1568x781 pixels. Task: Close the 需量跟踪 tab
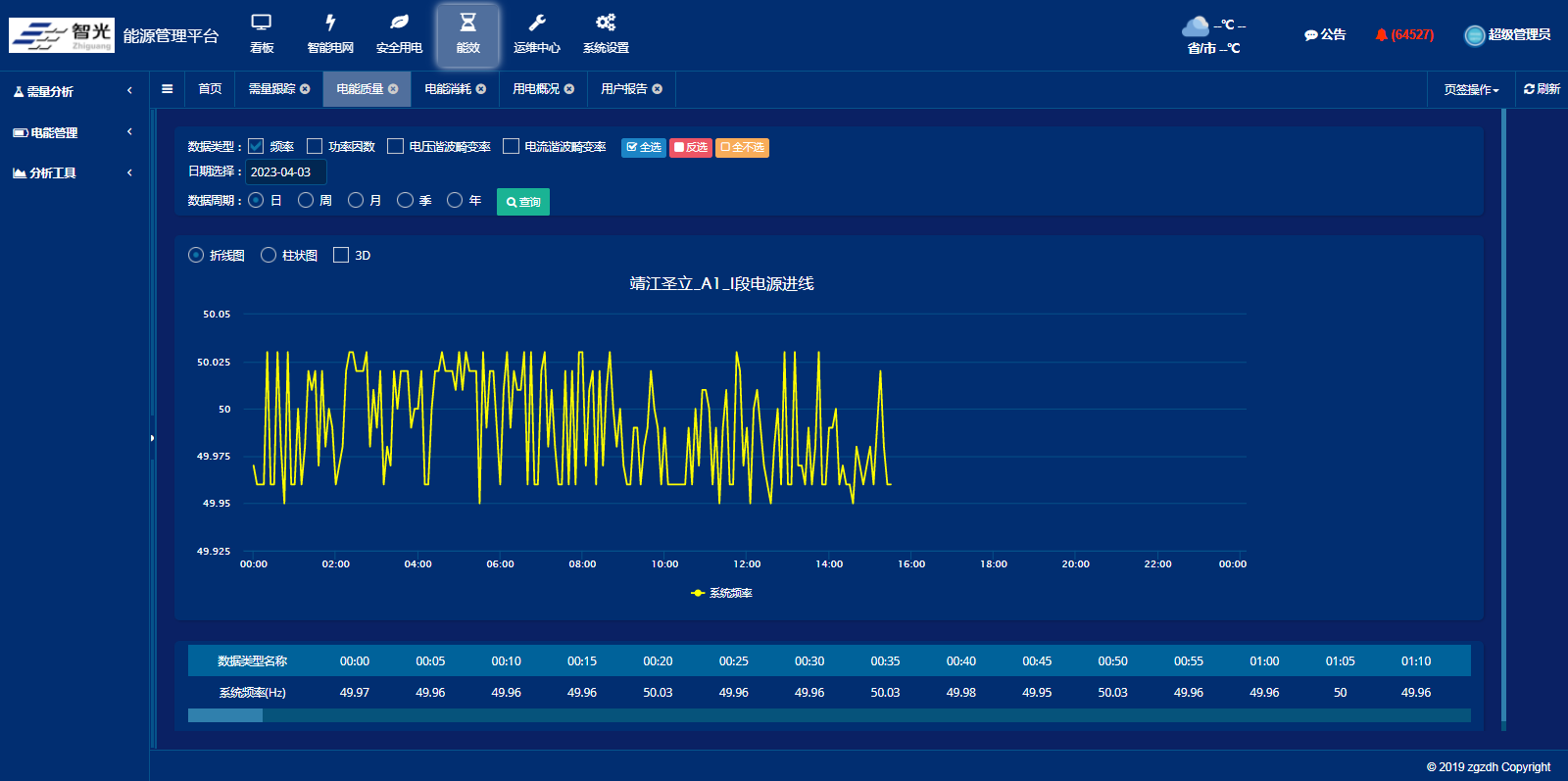tap(305, 89)
